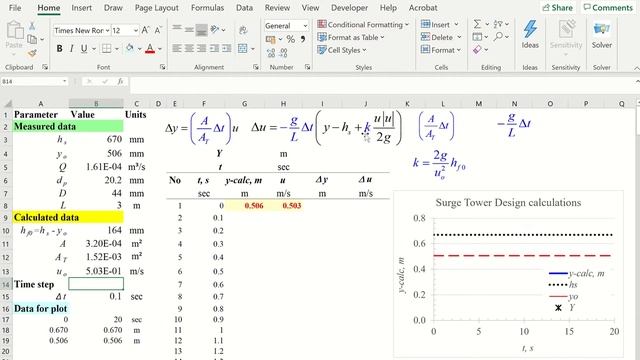The width and height of the screenshot is (640, 360).
Task: Open the File tab
Action: (15, 8)
